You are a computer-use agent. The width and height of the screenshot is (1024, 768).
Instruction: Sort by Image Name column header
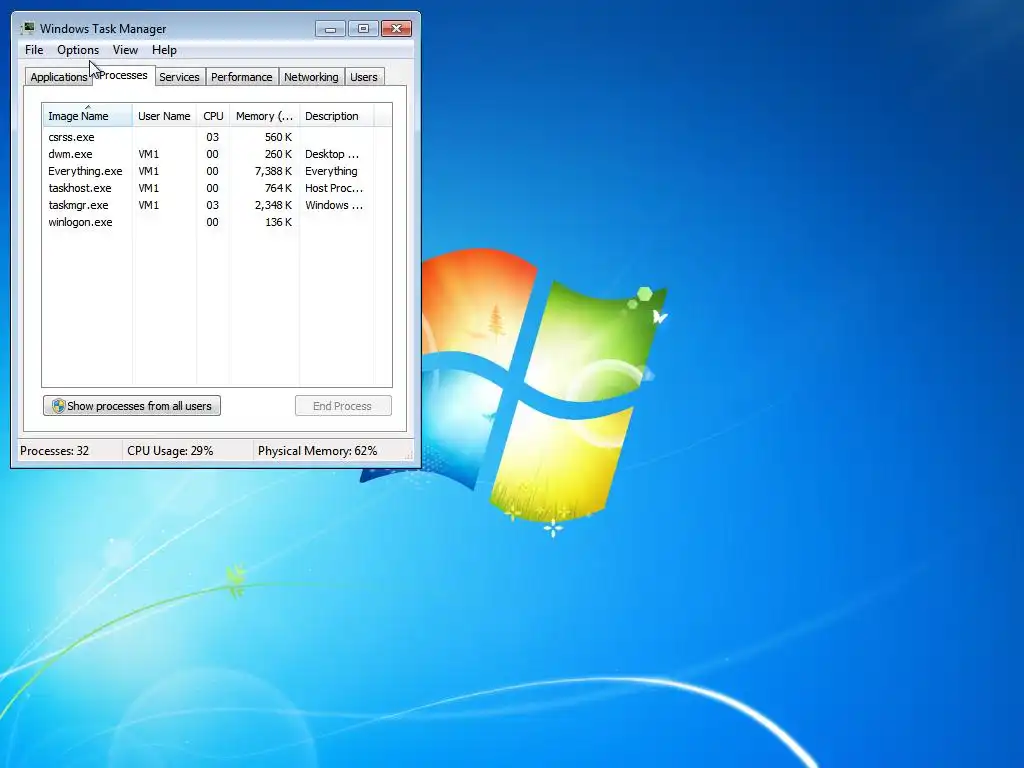click(x=88, y=116)
